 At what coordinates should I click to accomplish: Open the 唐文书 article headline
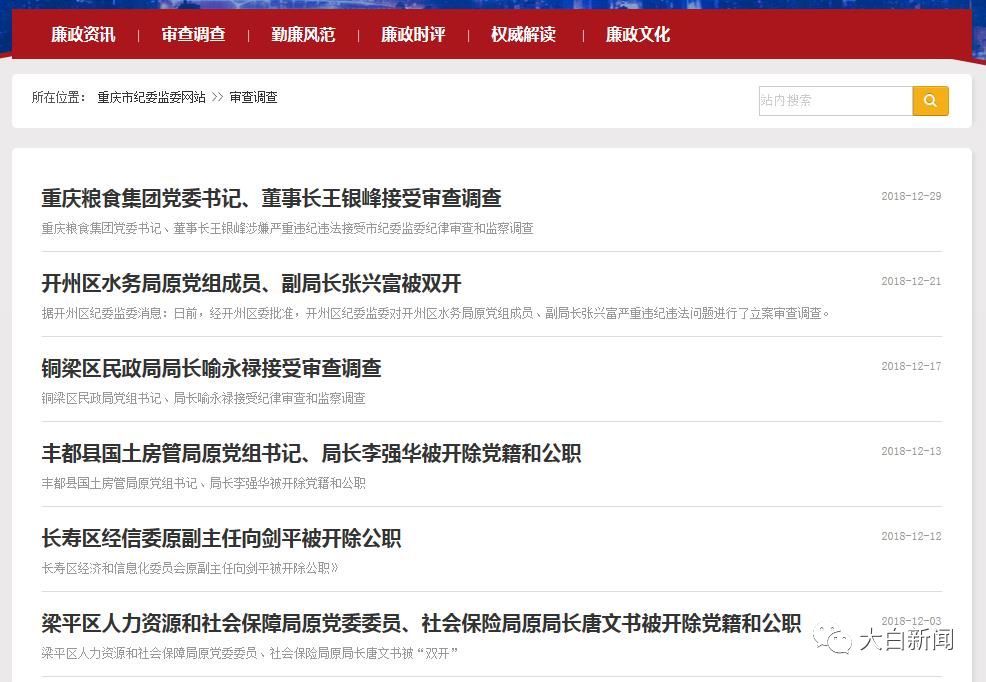tap(420, 622)
